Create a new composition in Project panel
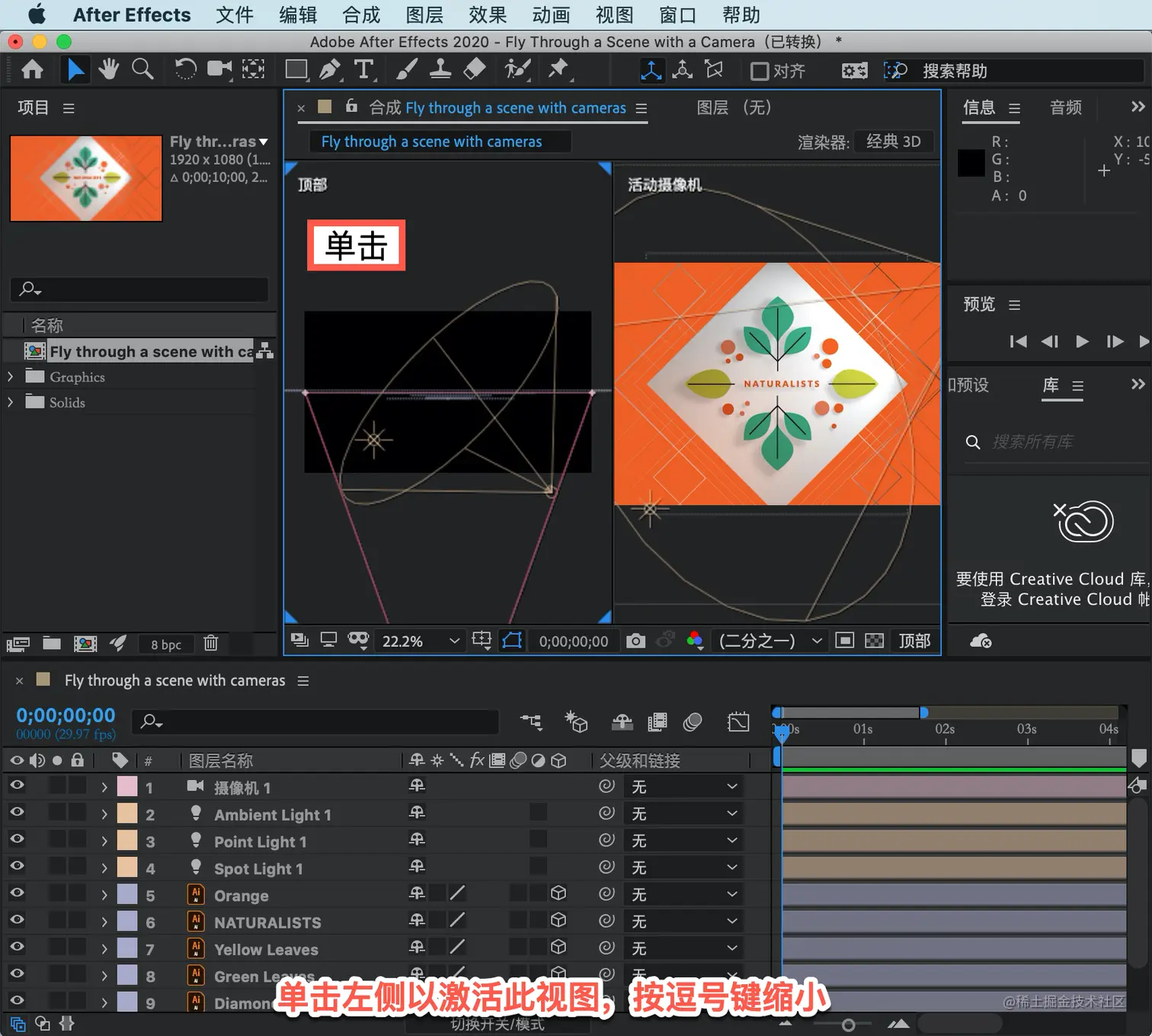This screenshot has width=1152, height=1036. click(85, 644)
